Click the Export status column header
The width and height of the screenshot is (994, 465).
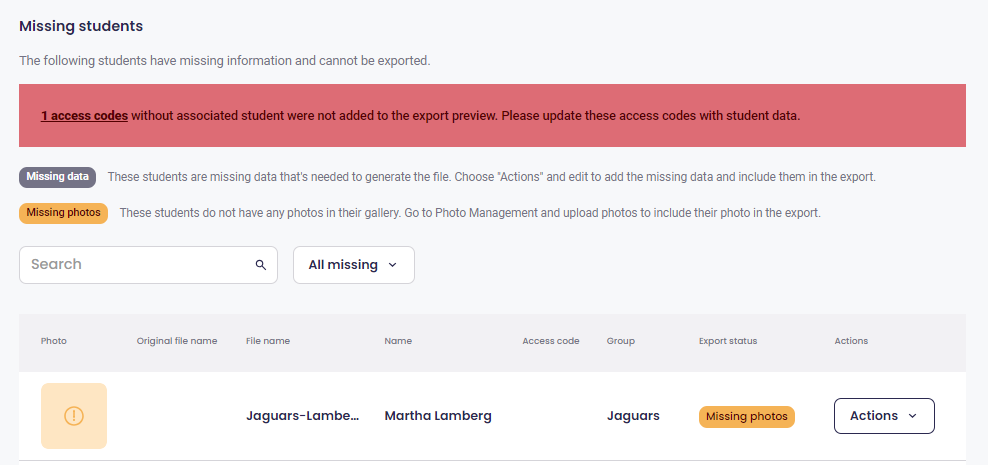tap(728, 341)
